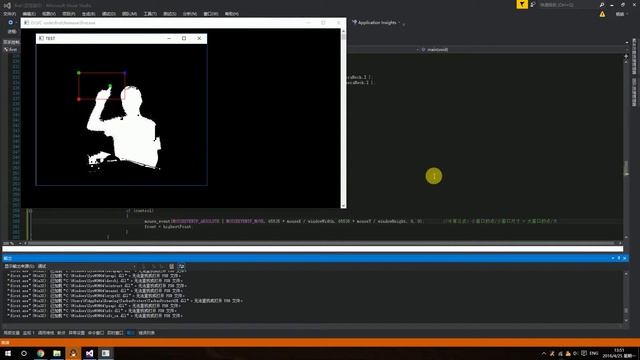Close the Output panel
Viewport: 640px width, 360px height.
tap(624, 258)
